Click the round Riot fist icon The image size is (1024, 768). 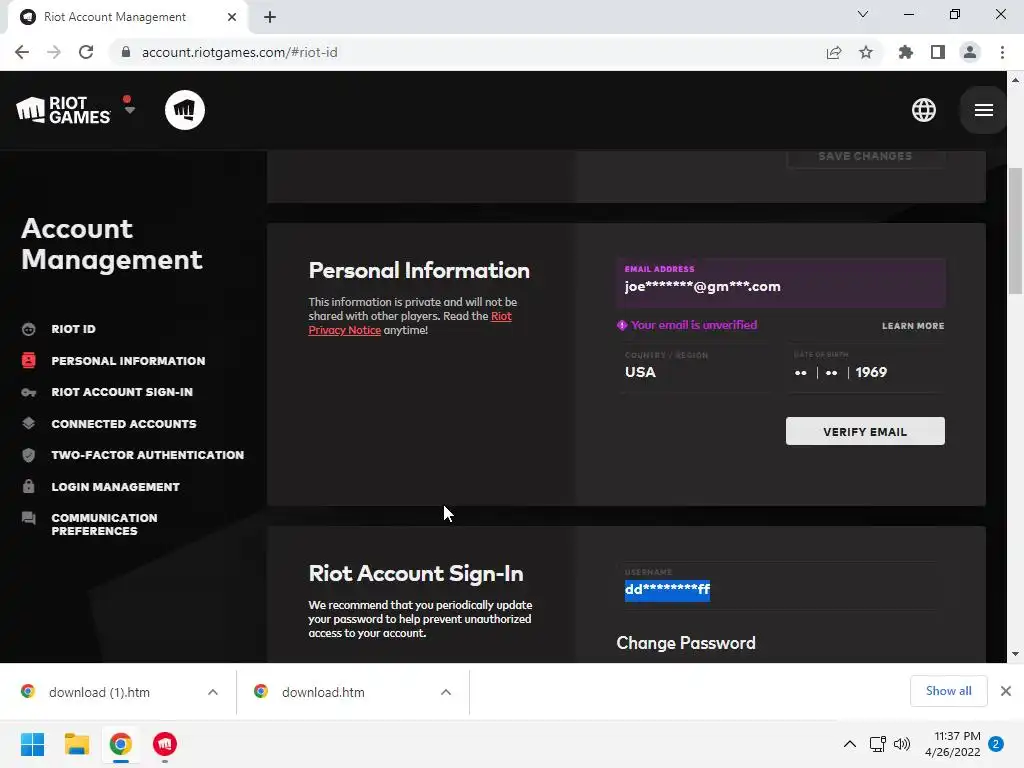[x=185, y=110]
